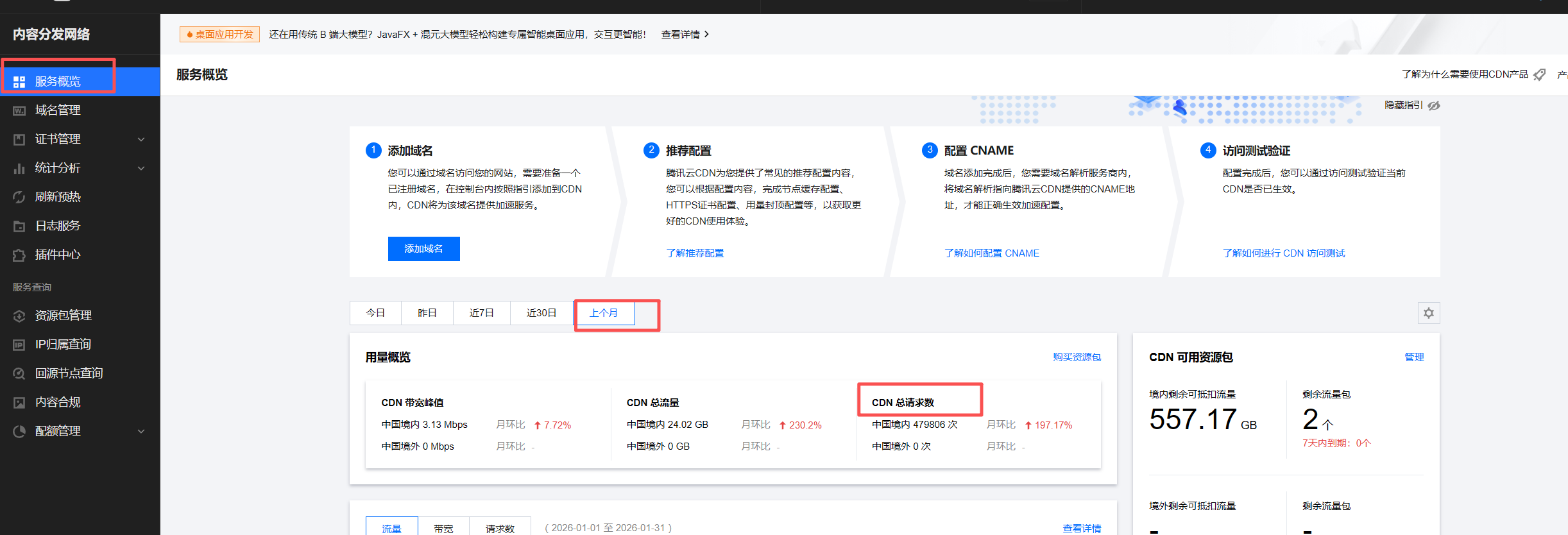Expand the 证书管理 submenu
This screenshot has width=1568, height=535.
click(141, 139)
